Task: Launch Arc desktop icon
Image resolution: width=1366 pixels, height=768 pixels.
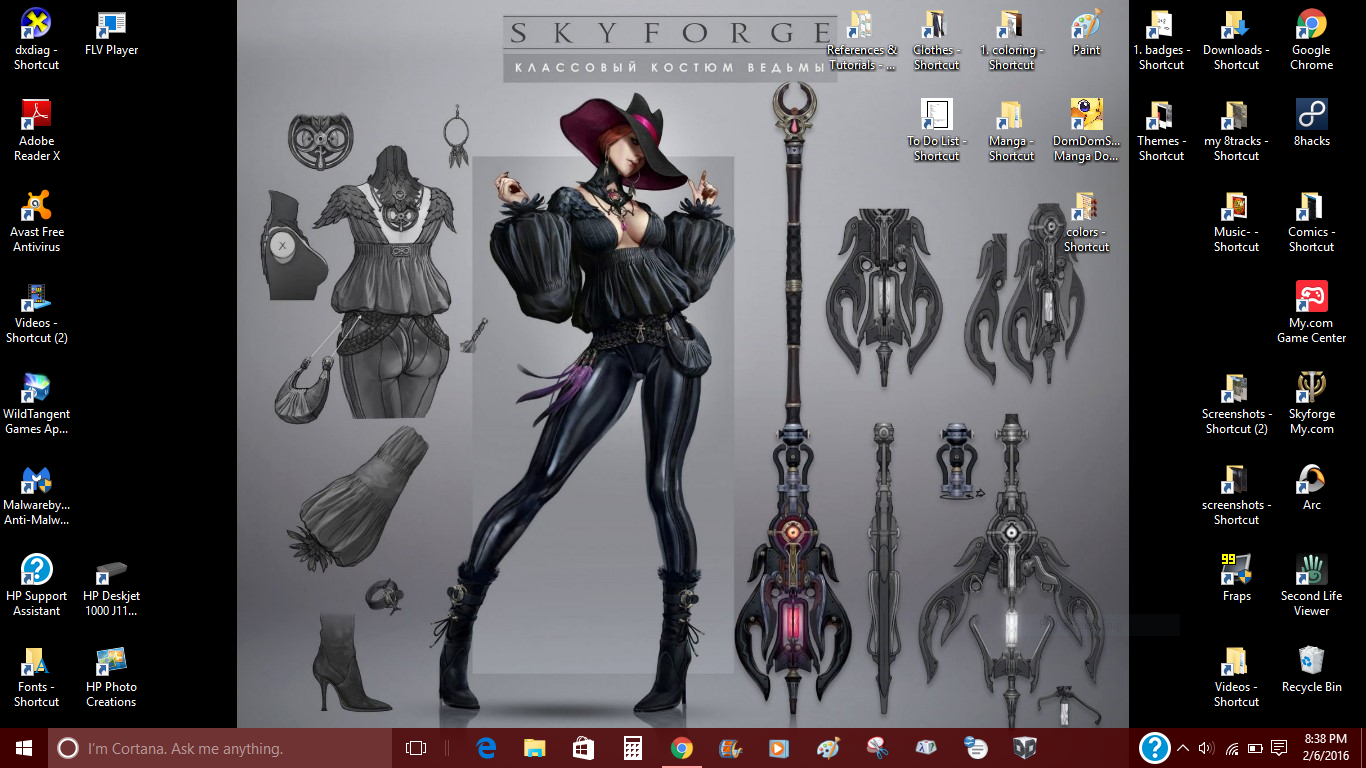Action: click(x=1311, y=488)
